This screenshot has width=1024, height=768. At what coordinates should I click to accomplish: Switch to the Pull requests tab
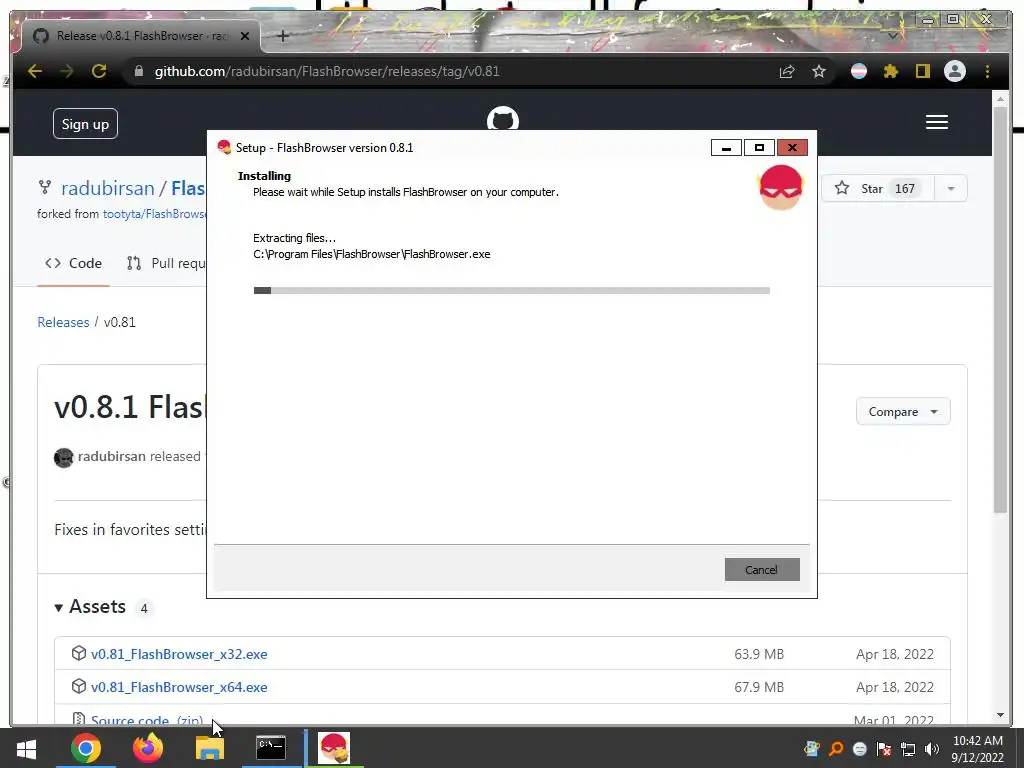(x=165, y=263)
